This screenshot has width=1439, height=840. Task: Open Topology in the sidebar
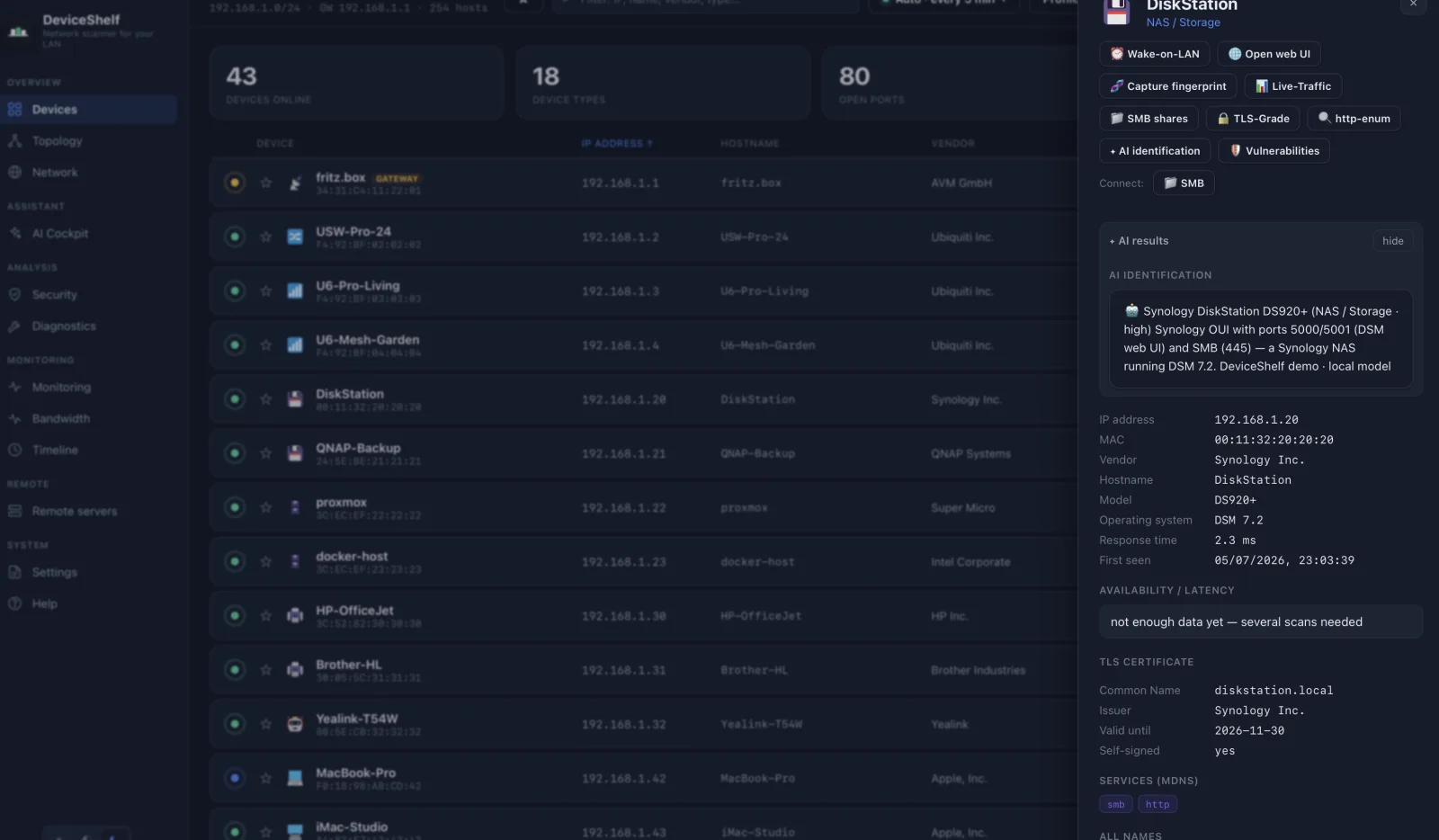(88, 141)
